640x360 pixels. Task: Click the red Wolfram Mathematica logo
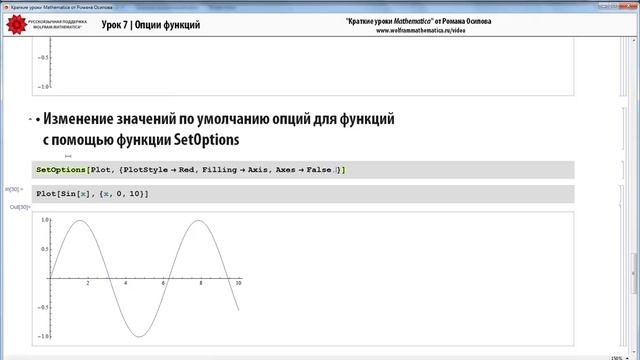[x=17, y=24]
